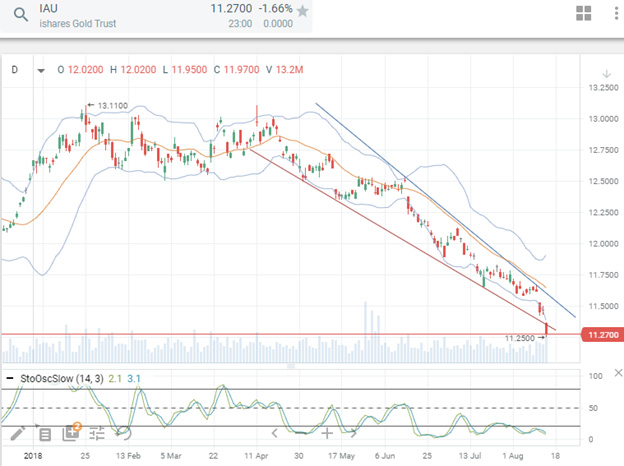Click the green 2.1 stochastic value
624x466 pixels.
pos(115,378)
